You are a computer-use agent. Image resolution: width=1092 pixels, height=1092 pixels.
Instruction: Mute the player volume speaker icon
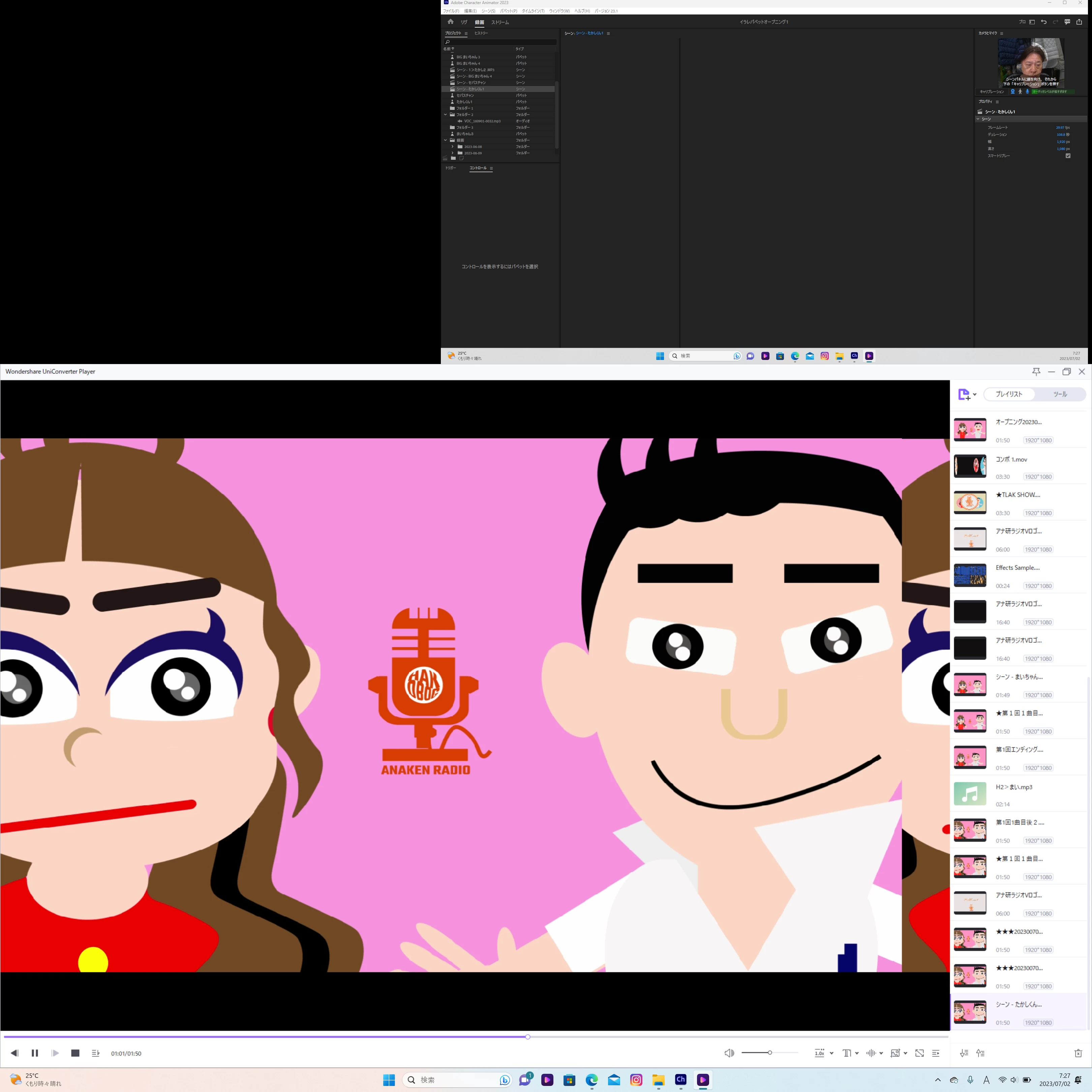729,1053
